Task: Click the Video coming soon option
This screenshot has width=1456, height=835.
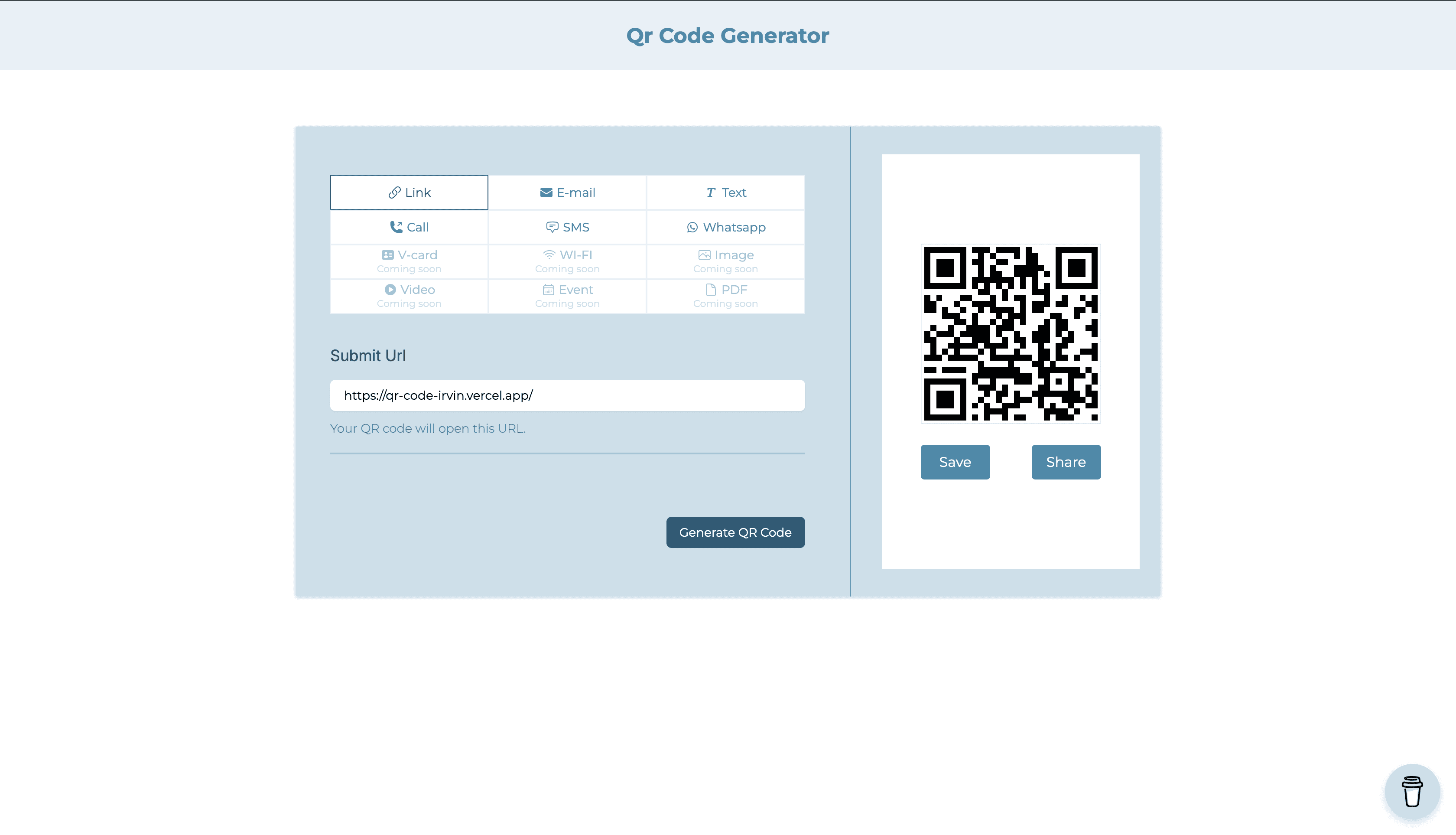Action: (x=409, y=296)
